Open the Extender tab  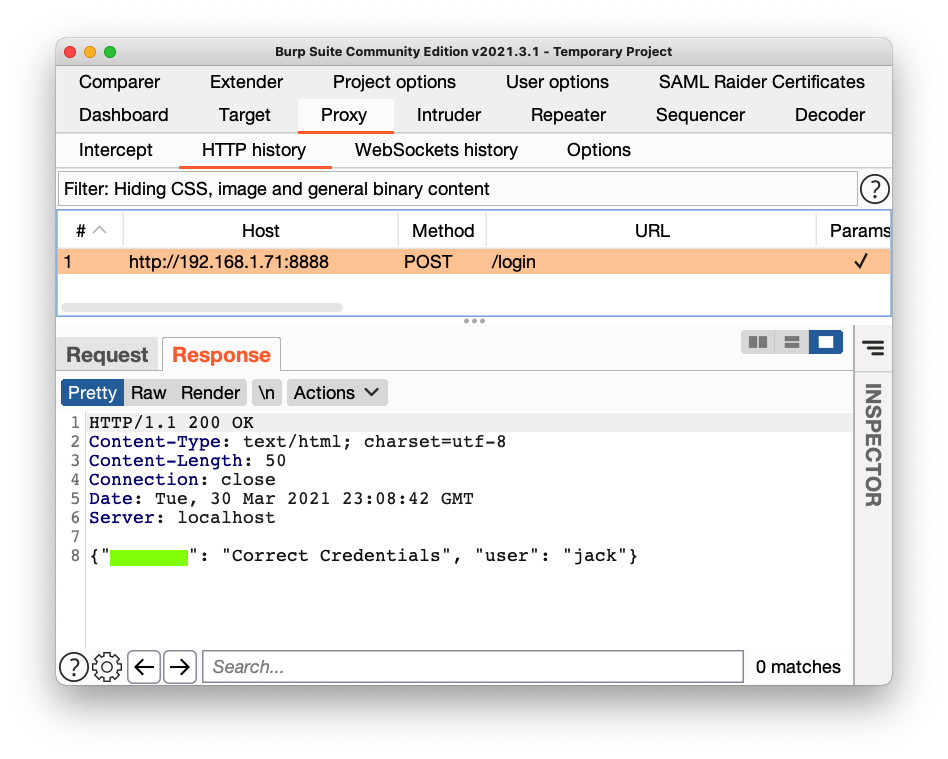pyautogui.click(x=246, y=82)
